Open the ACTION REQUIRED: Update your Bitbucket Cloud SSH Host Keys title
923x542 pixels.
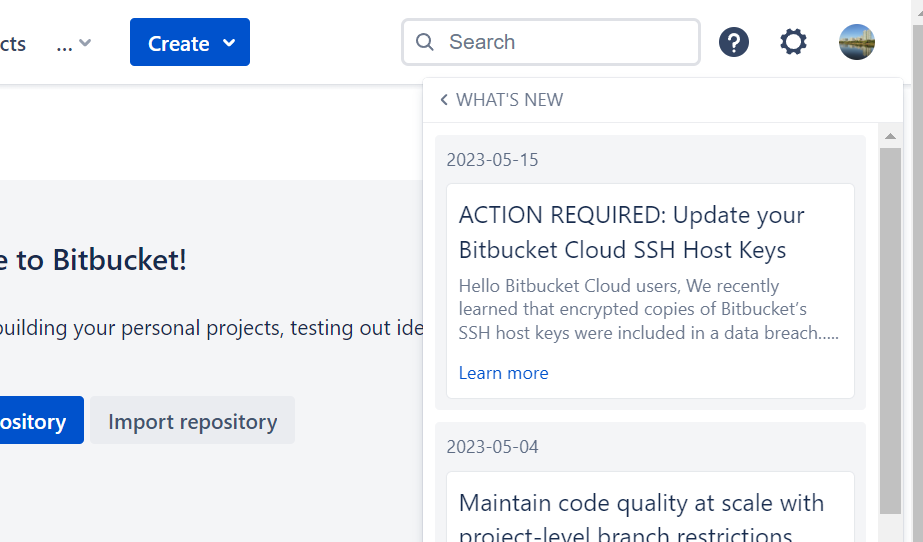click(631, 232)
